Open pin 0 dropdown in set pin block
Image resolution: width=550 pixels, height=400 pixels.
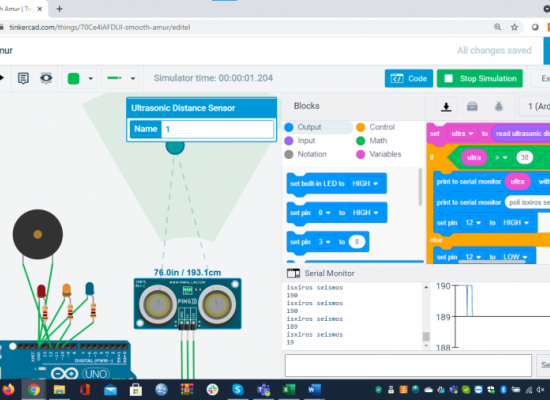324,213
